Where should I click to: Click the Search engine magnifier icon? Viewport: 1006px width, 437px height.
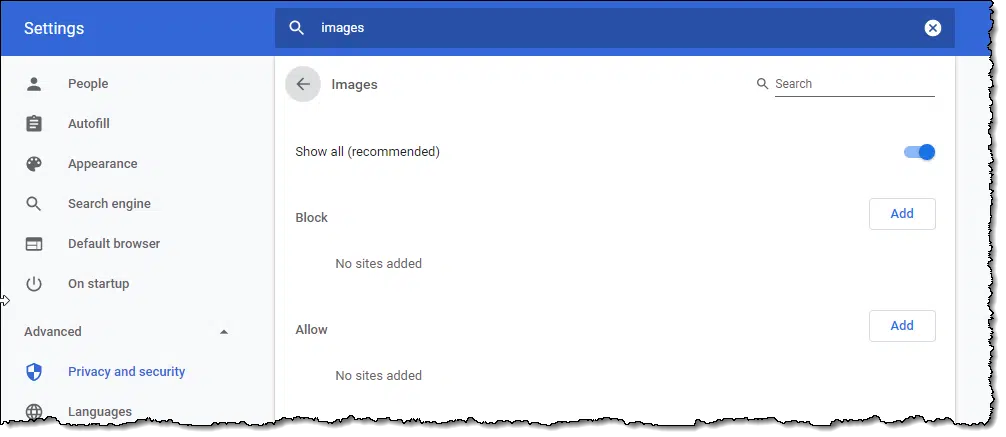[34, 204]
